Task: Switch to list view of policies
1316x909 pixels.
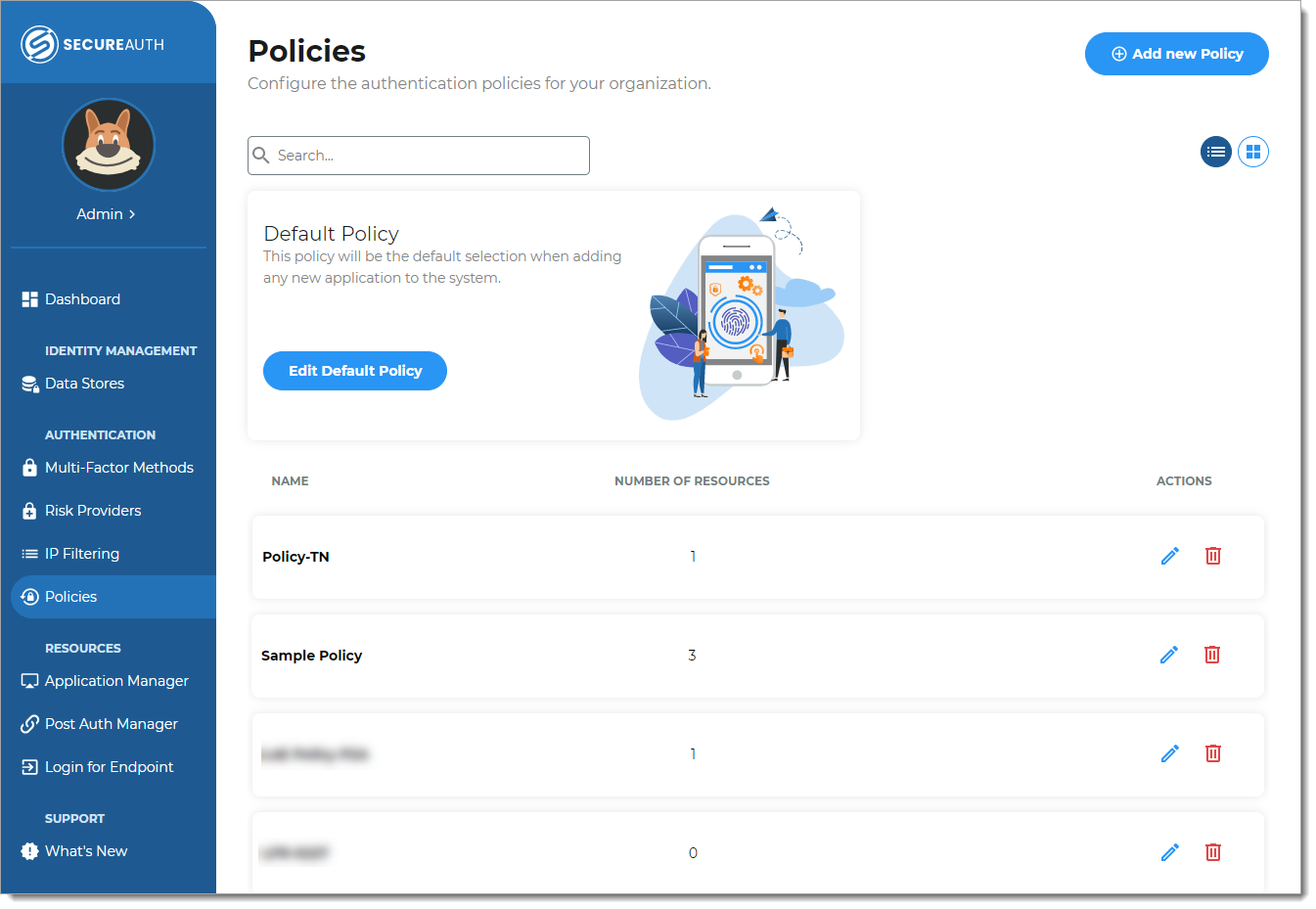Action: click(1215, 152)
